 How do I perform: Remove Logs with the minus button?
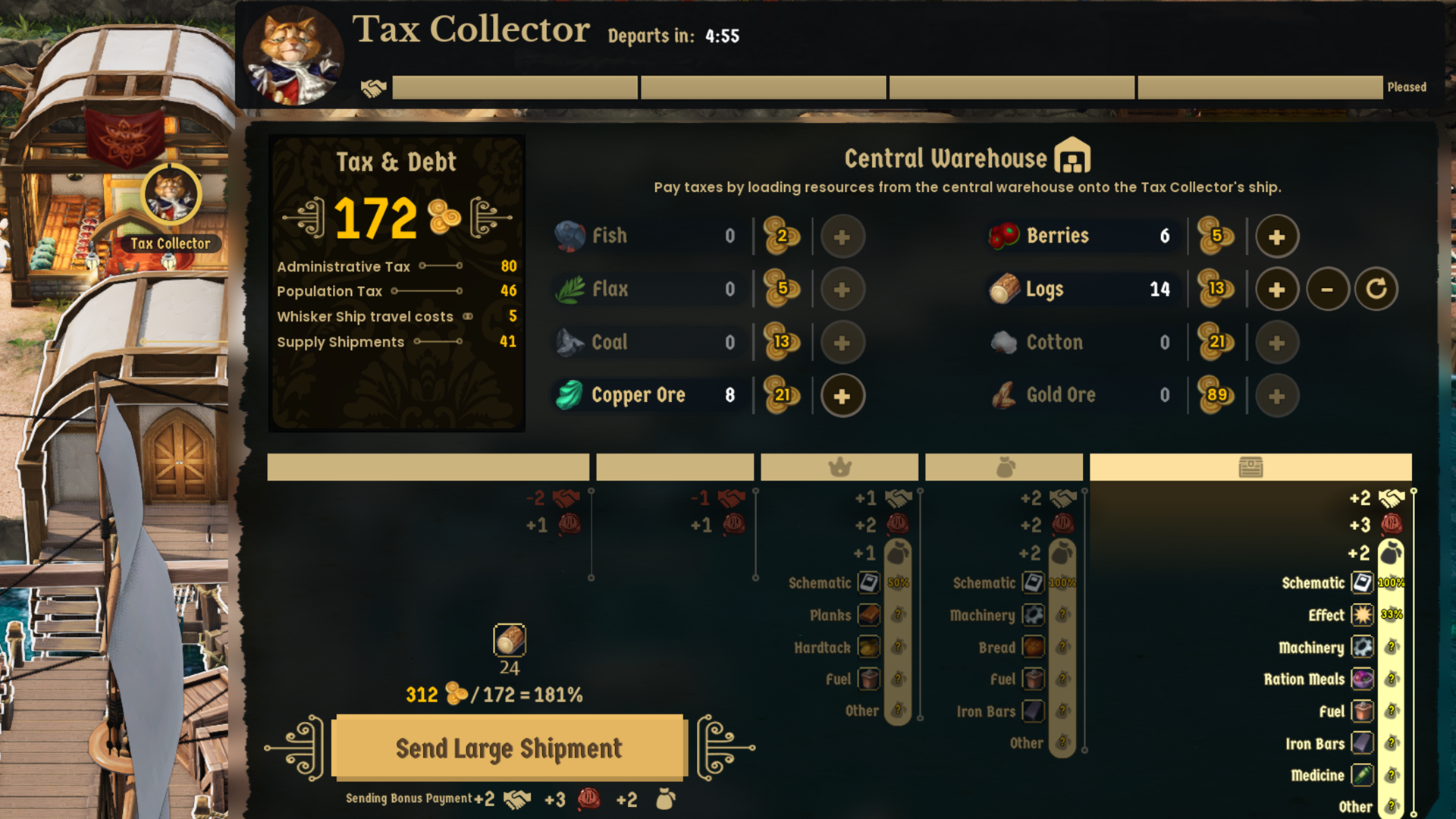pos(1327,290)
